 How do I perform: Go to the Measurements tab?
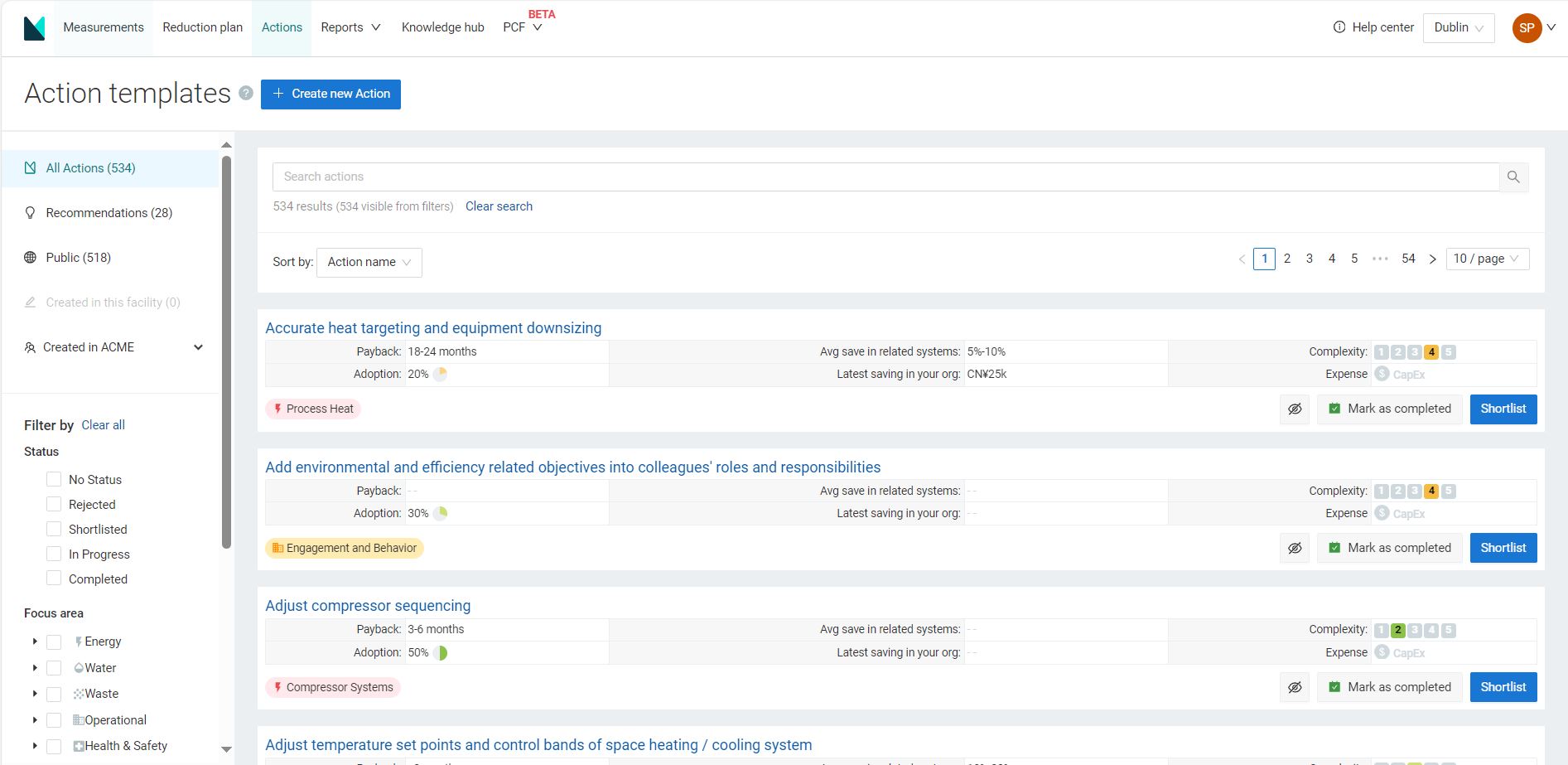pyautogui.click(x=104, y=27)
